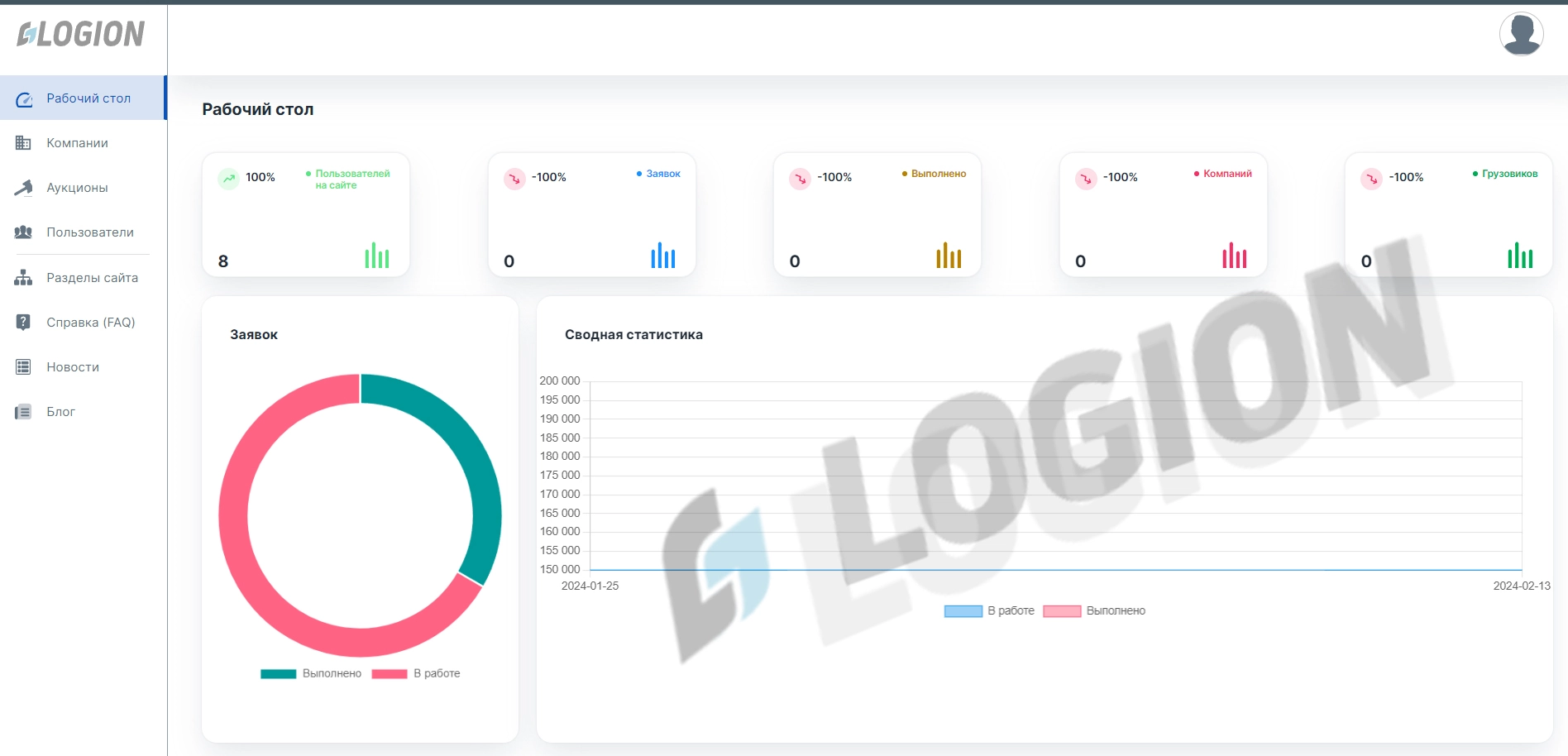Open Блог menu item
This screenshot has height=756, width=1568.
(x=83, y=412)
